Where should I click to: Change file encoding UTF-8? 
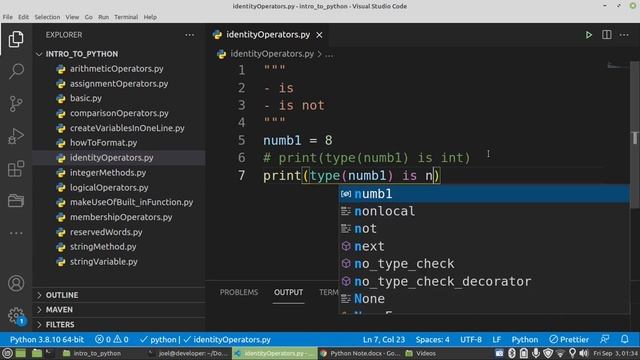coord(471,339)
